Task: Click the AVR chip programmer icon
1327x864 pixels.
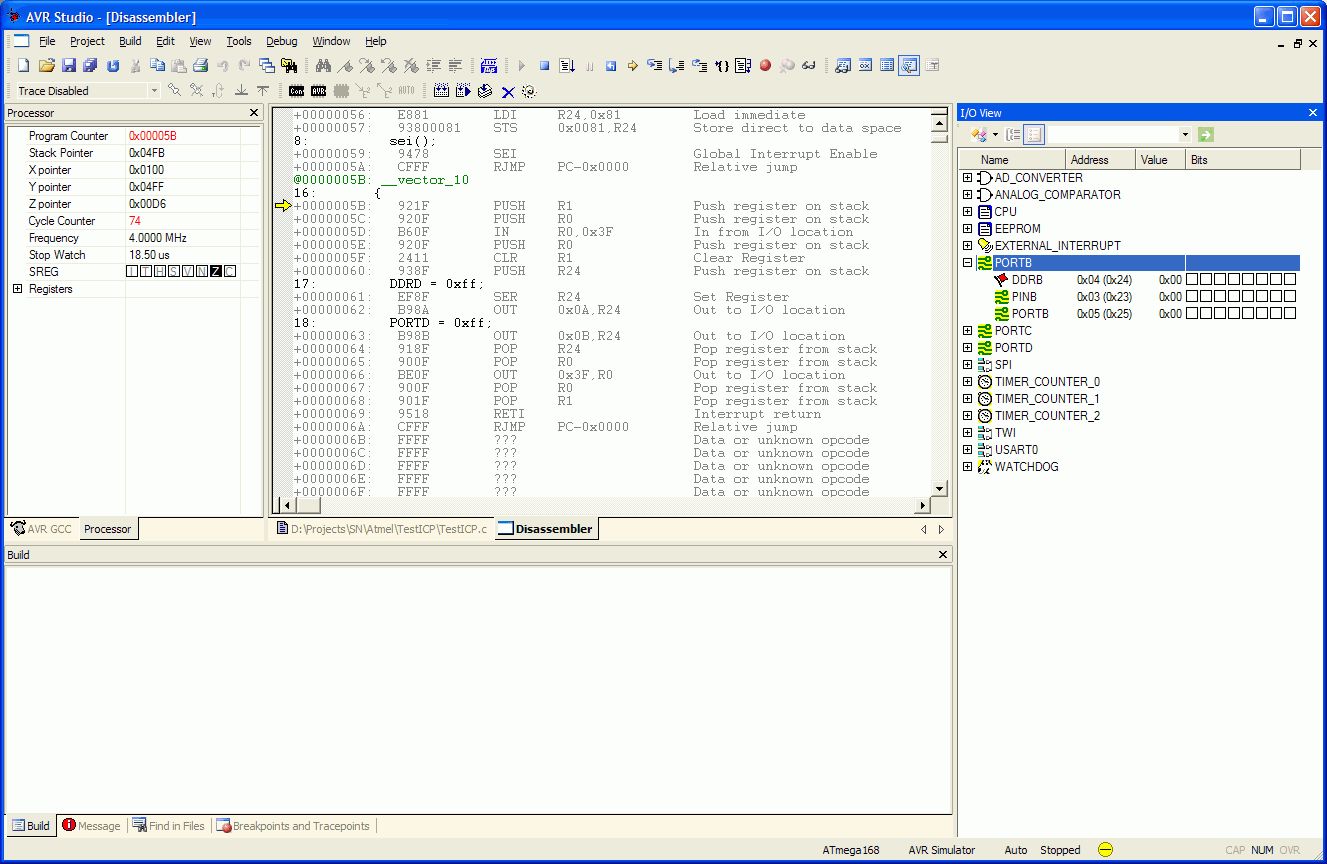Action: (x=318, y=91)
